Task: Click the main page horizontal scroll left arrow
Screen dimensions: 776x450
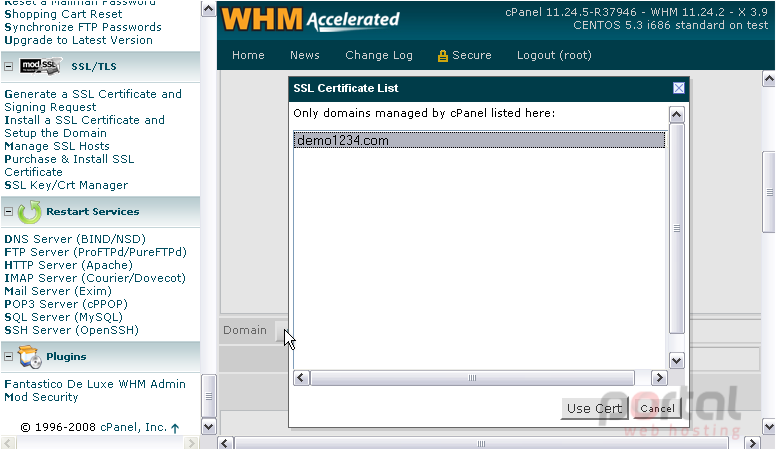Action: [226, 443]
